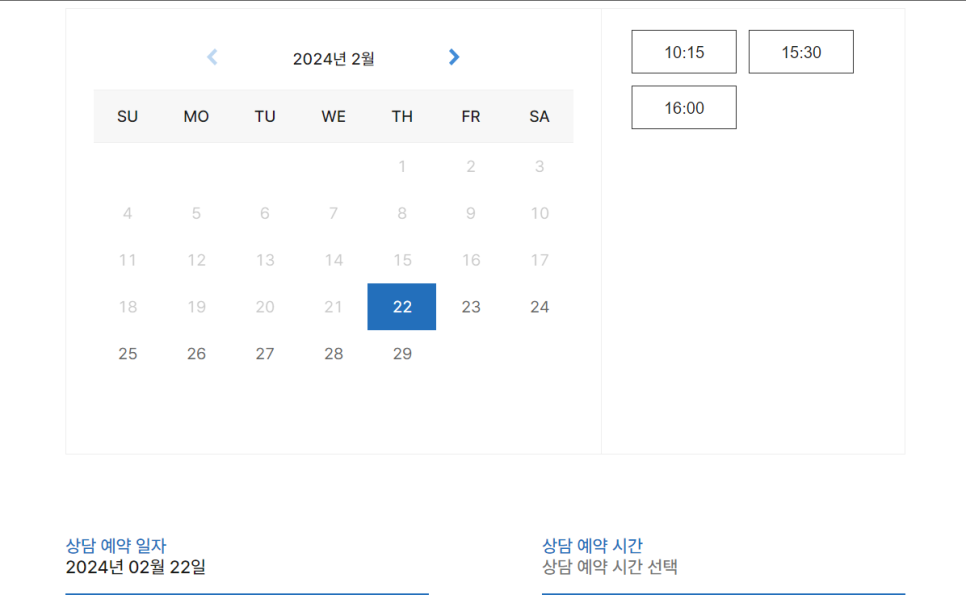This screenshot has width=966, height=595.
Task: Choose February 26 on the calendar
Action: [197, 354]
